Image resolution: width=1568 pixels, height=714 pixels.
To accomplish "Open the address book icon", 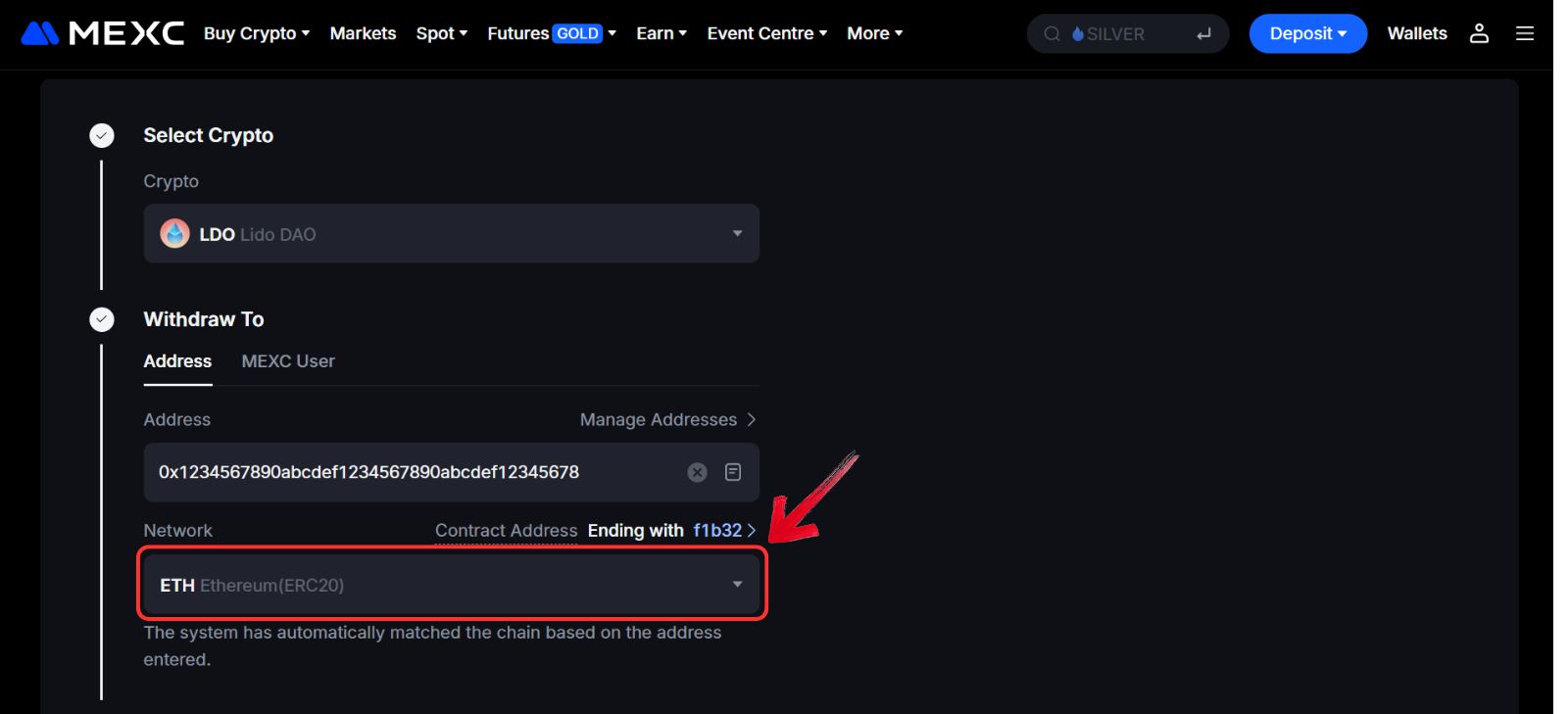I will [732, 472].
